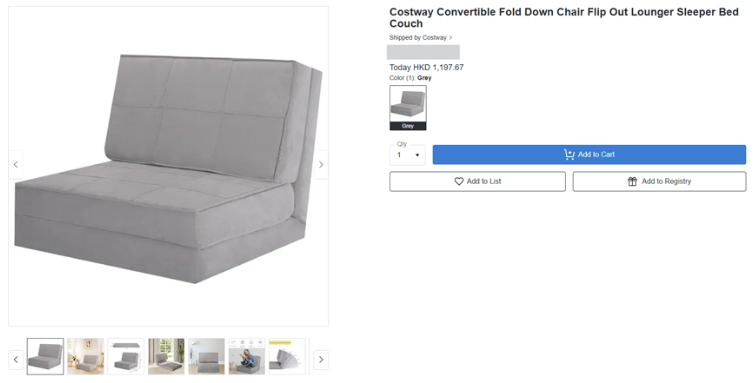Add the couch to cart
The height and width of the screenshot is (383, 754).
[589, 154]
